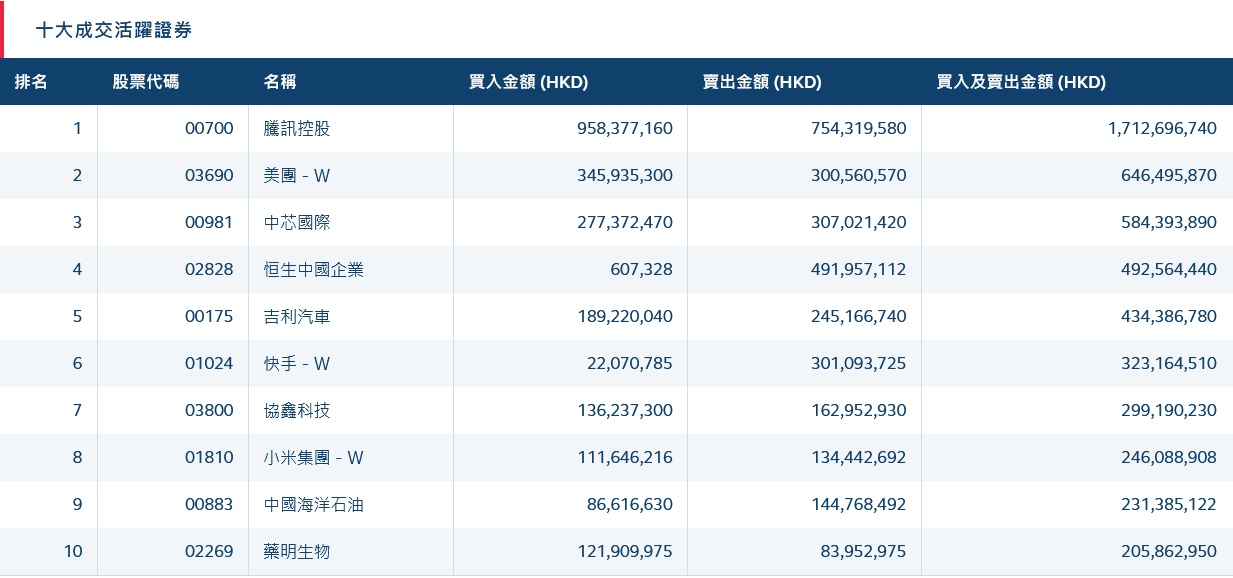Click the sell amount 144,768,492
Viewport: 1233px width, 578px height.
tap(859, 504)
